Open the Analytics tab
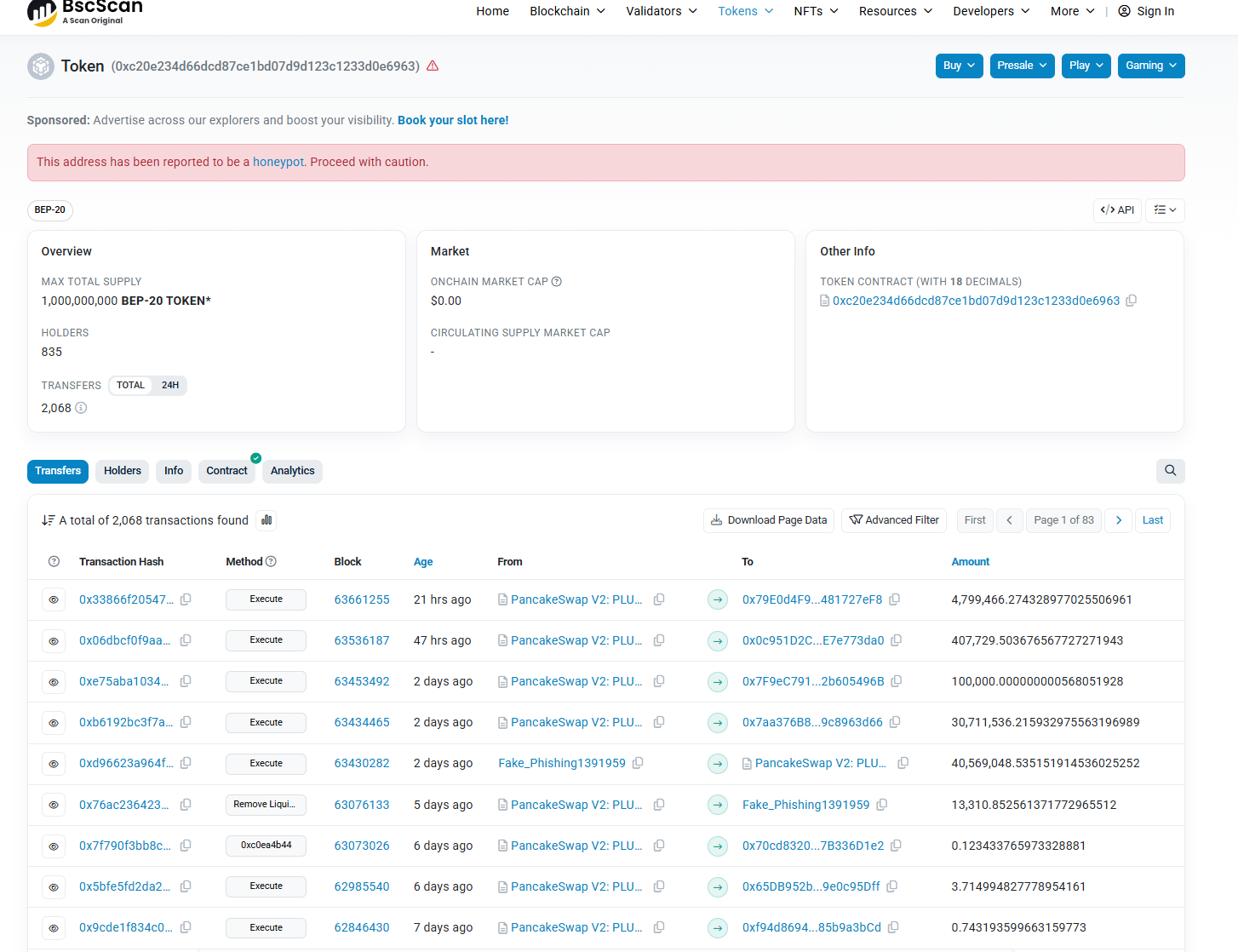Screen dimensions: 1238x952 (292, 471)
